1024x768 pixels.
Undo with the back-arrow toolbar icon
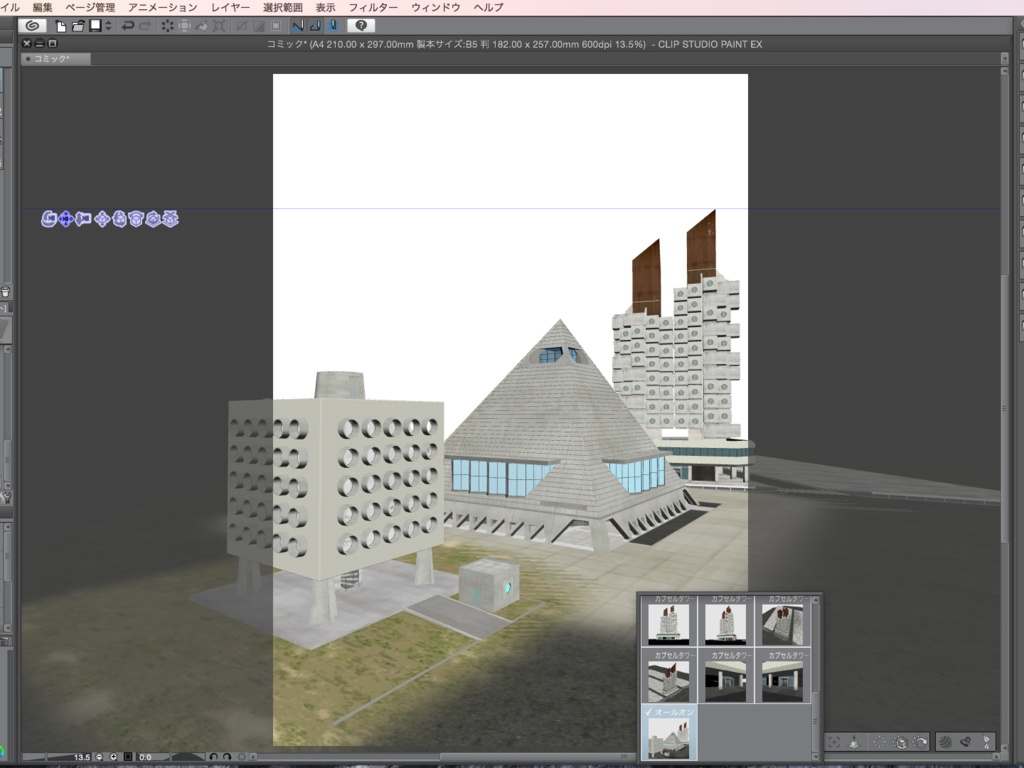(126, 26)
